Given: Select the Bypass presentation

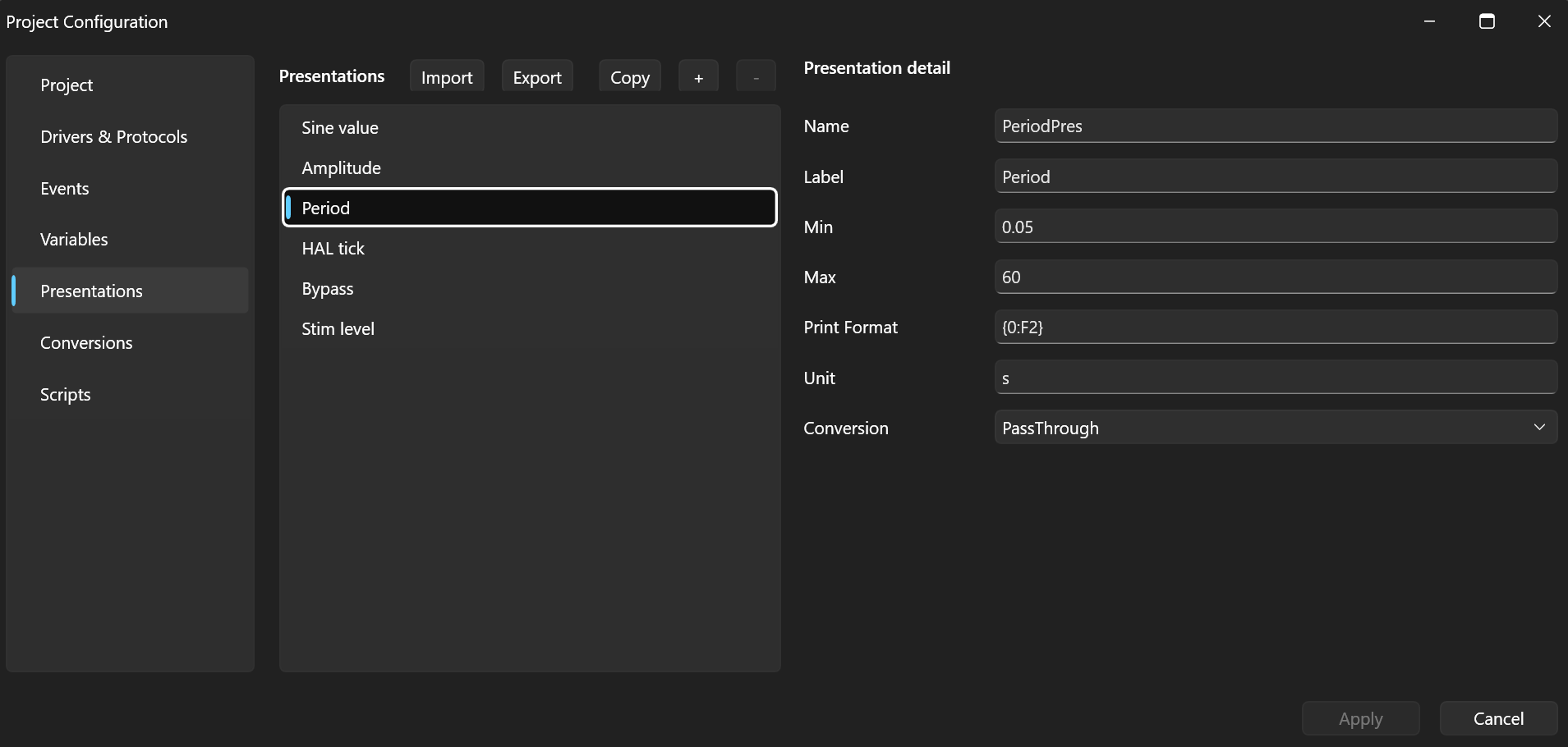Looking at the screenshot, I should click(530, 289).
